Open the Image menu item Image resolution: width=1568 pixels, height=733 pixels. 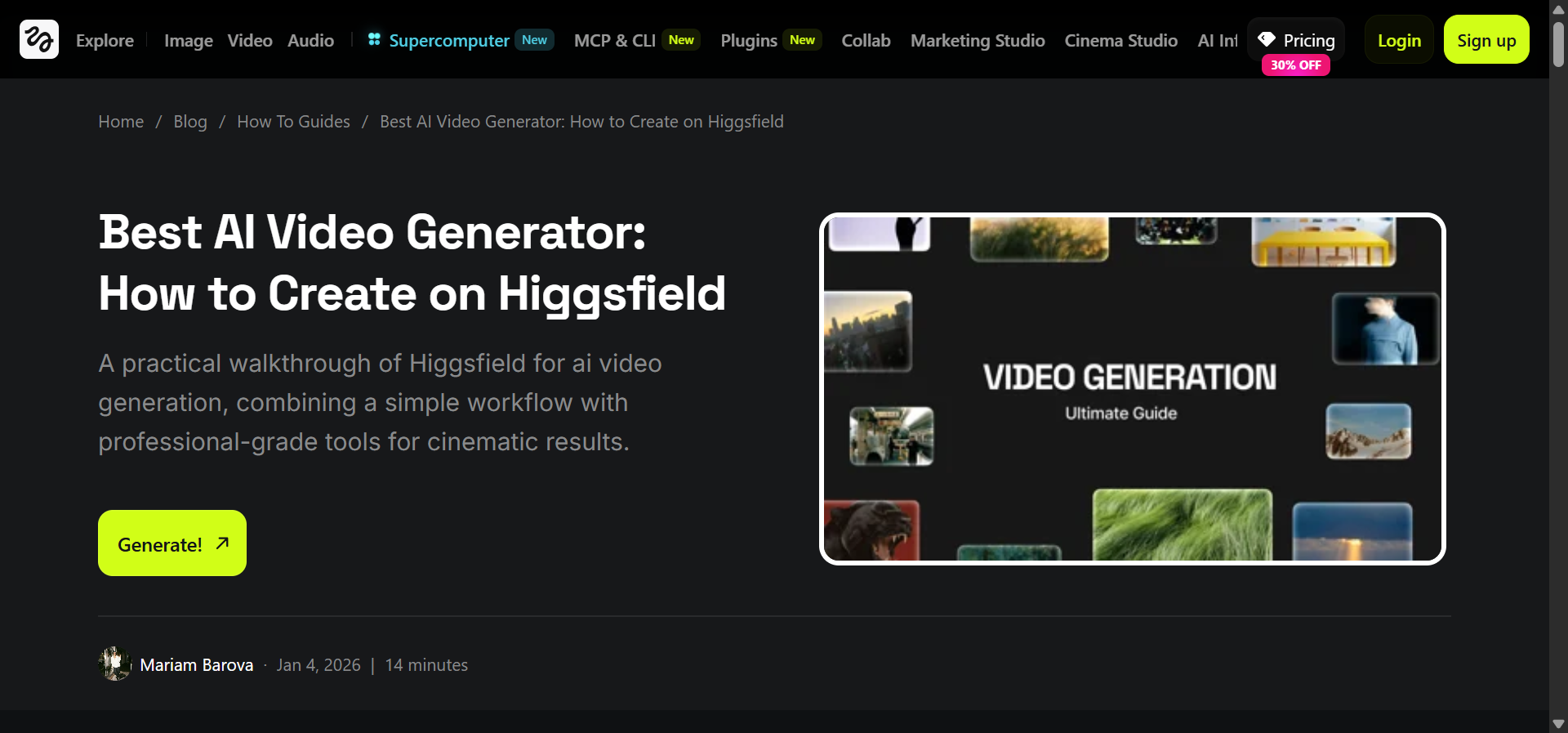189,40
